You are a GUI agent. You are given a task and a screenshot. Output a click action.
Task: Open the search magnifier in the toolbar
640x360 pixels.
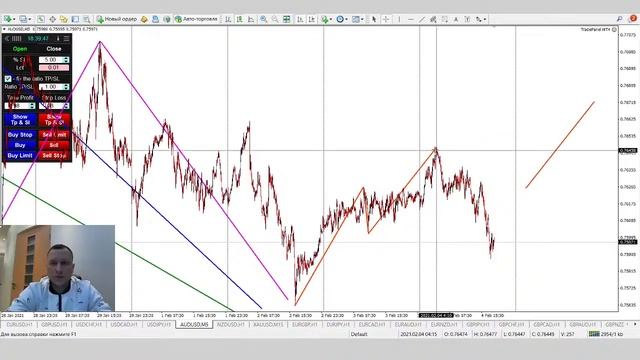620,19
